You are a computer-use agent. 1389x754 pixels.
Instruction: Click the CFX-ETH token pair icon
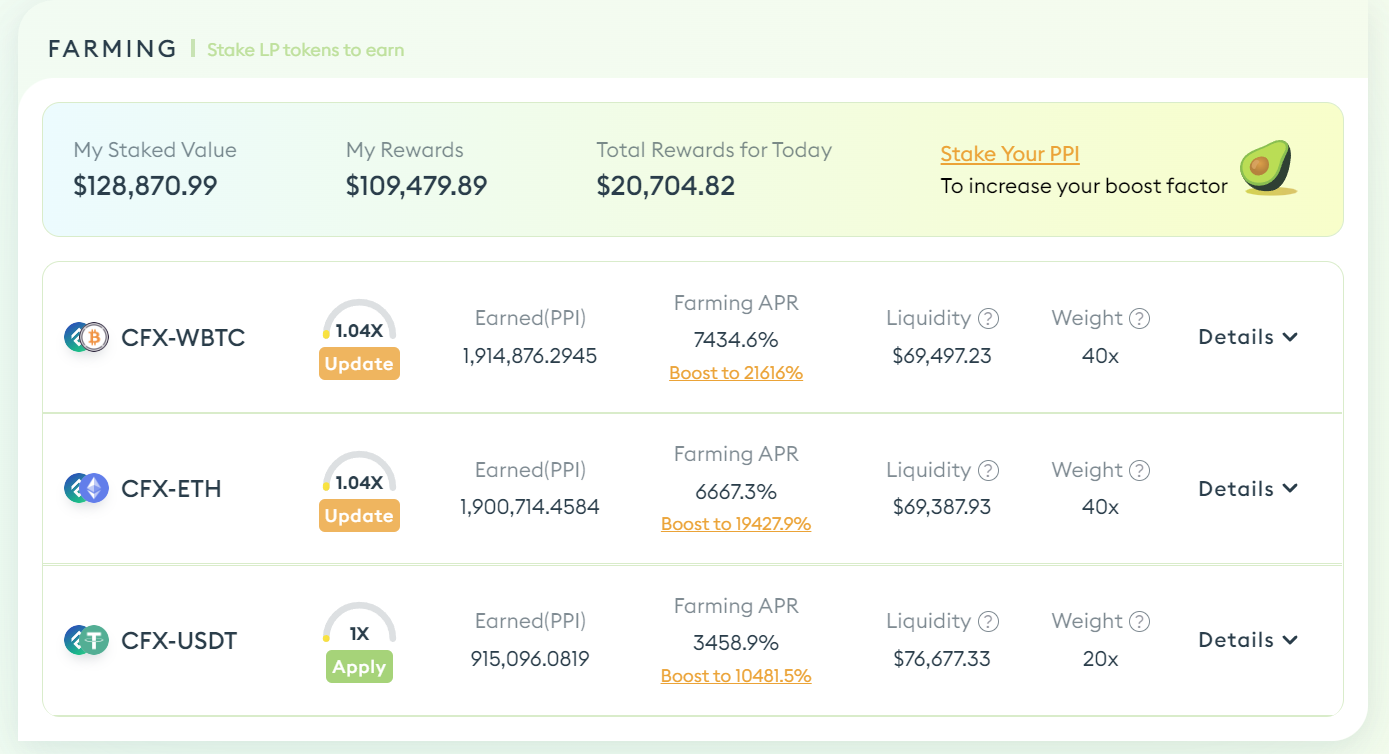(x=86, y=489)
